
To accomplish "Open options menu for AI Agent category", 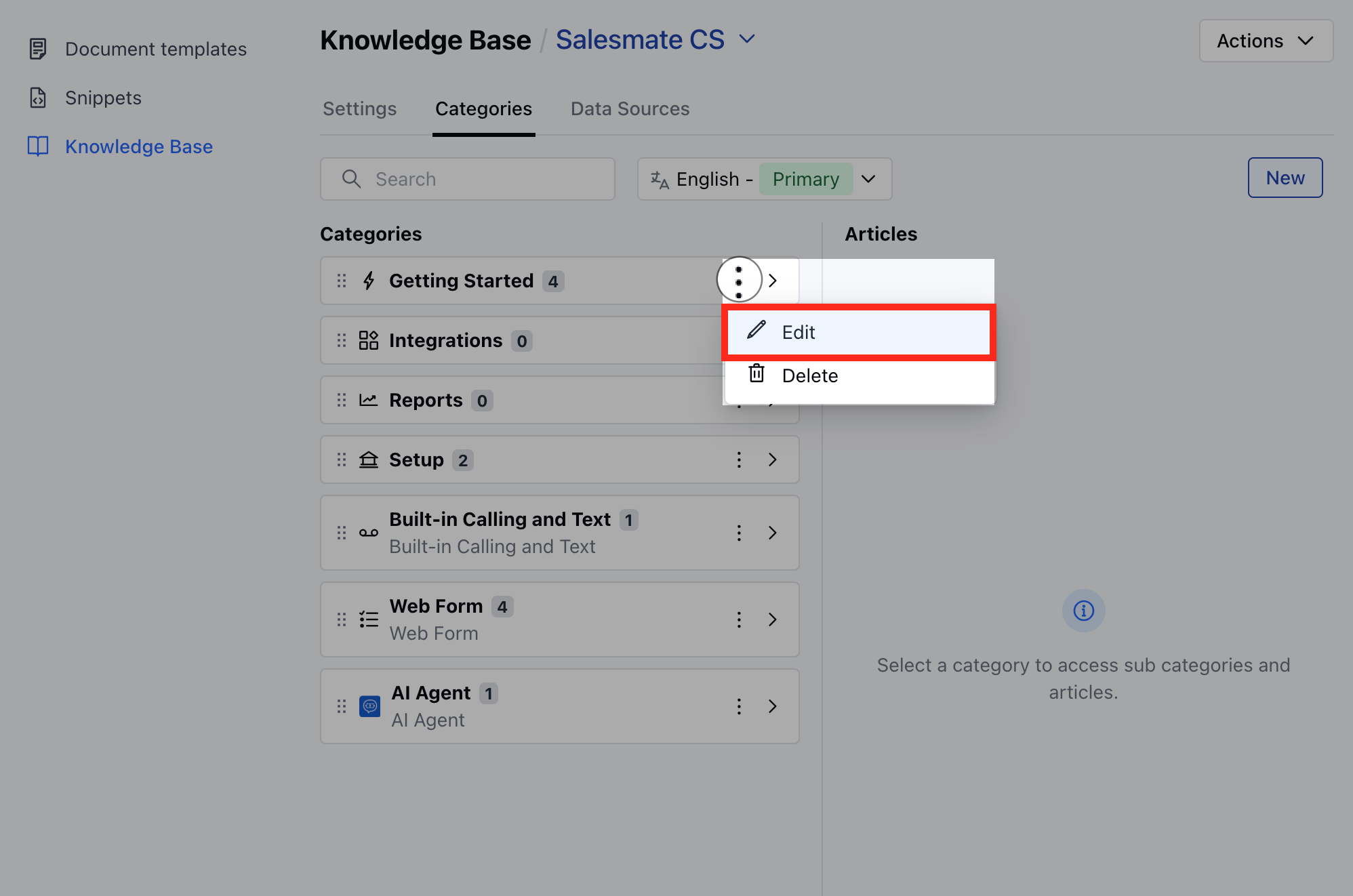I will coord(739,706).
